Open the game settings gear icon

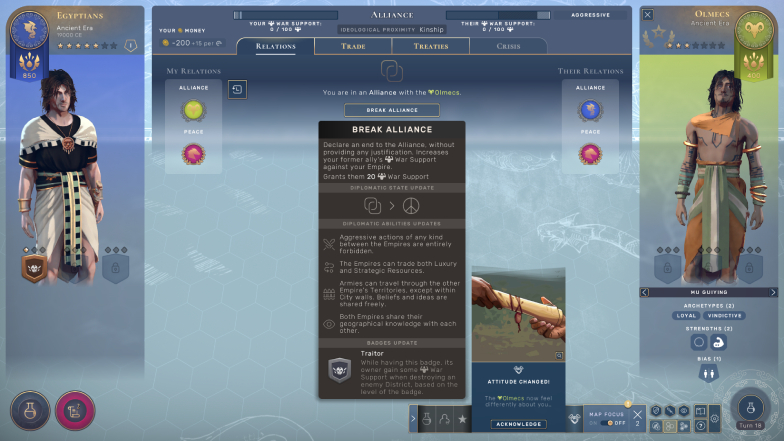tap(714, 419)
